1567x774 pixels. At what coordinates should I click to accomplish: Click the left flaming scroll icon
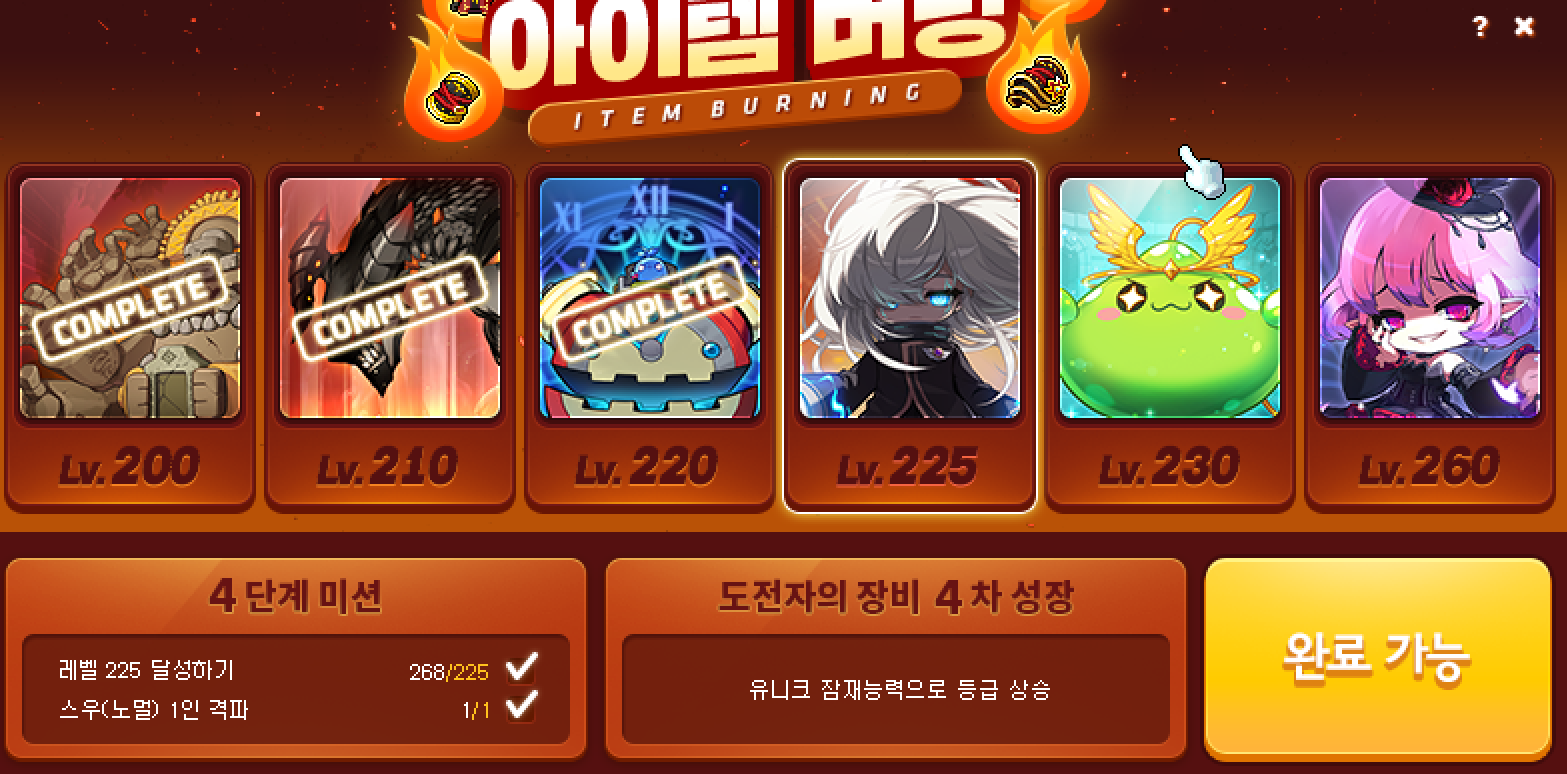[x=452, y=95]
